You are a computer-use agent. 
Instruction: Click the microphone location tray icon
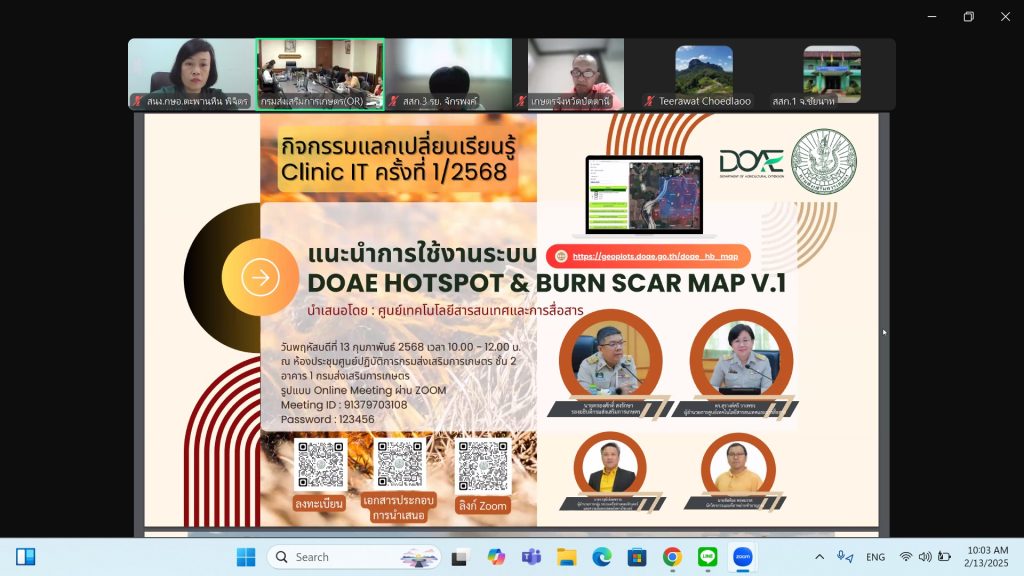(x=845, y=557)
